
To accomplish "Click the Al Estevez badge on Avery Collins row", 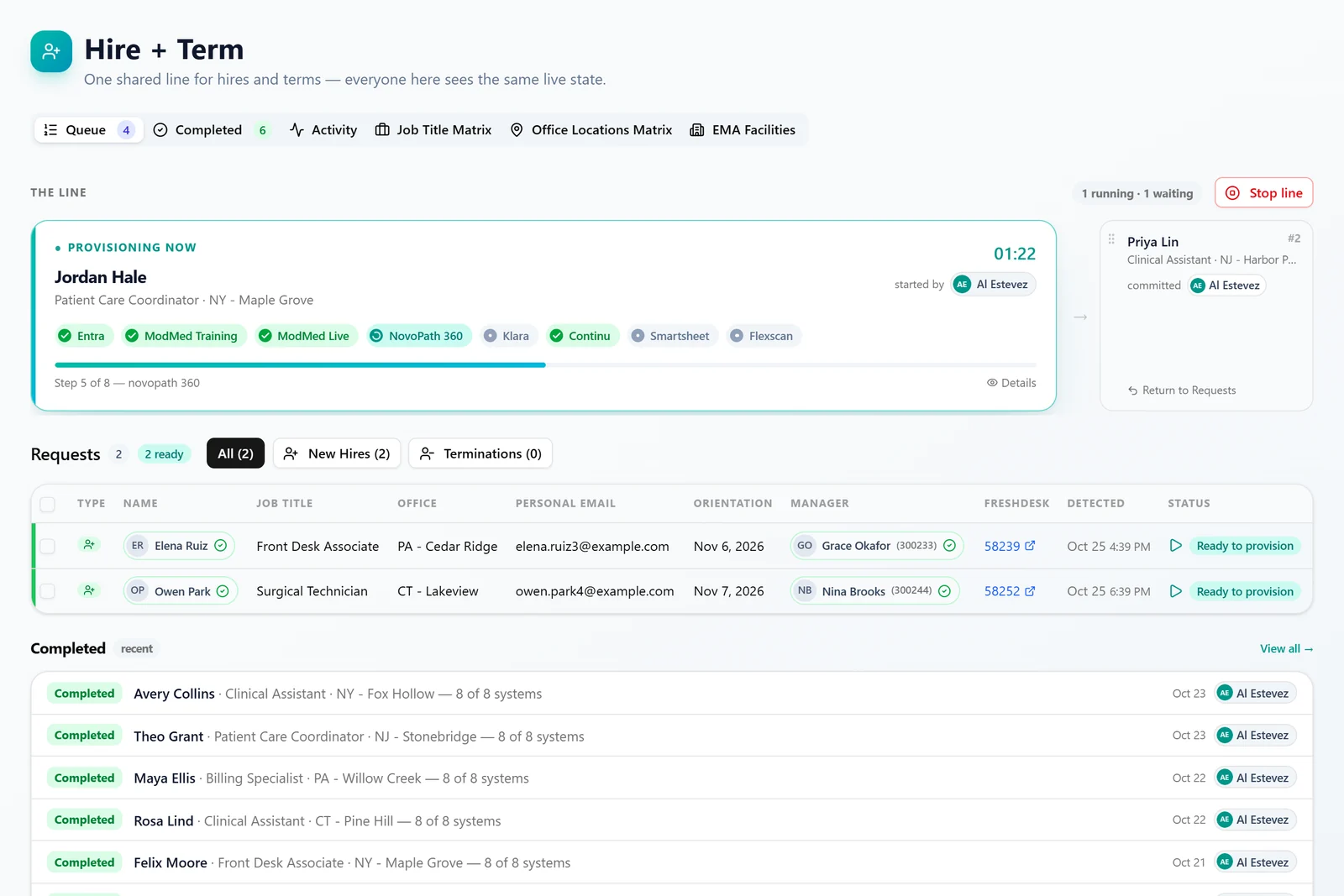I will coord(1256,694).
